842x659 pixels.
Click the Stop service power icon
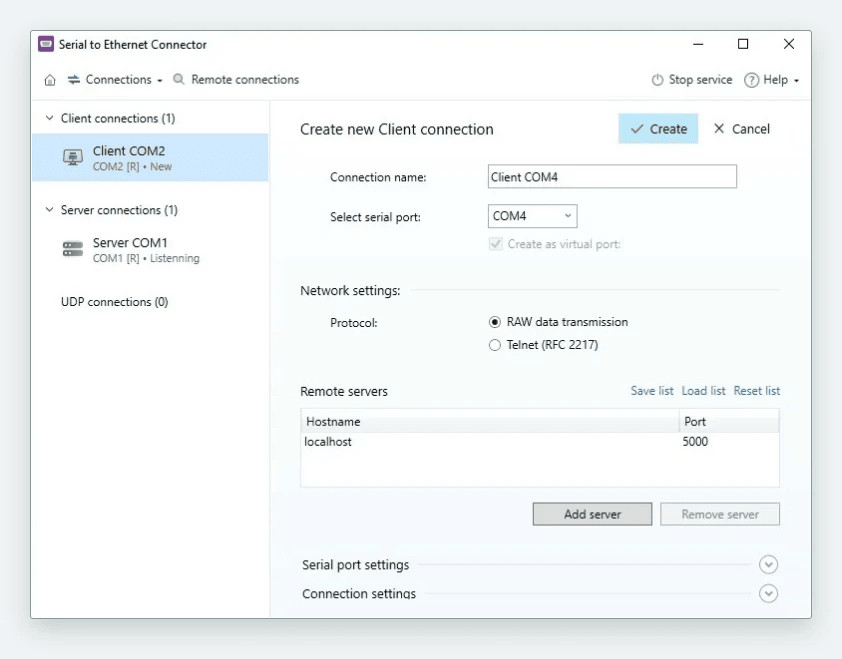657,80
